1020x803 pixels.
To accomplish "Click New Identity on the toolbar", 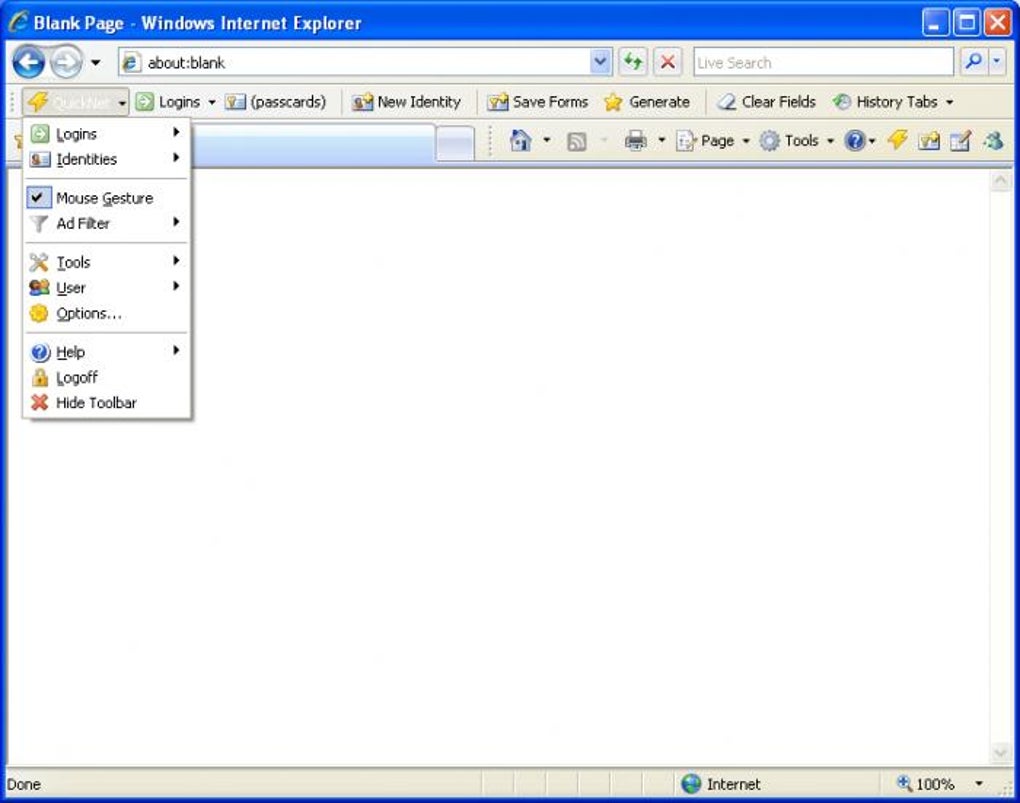I will [x=407, y=102].
